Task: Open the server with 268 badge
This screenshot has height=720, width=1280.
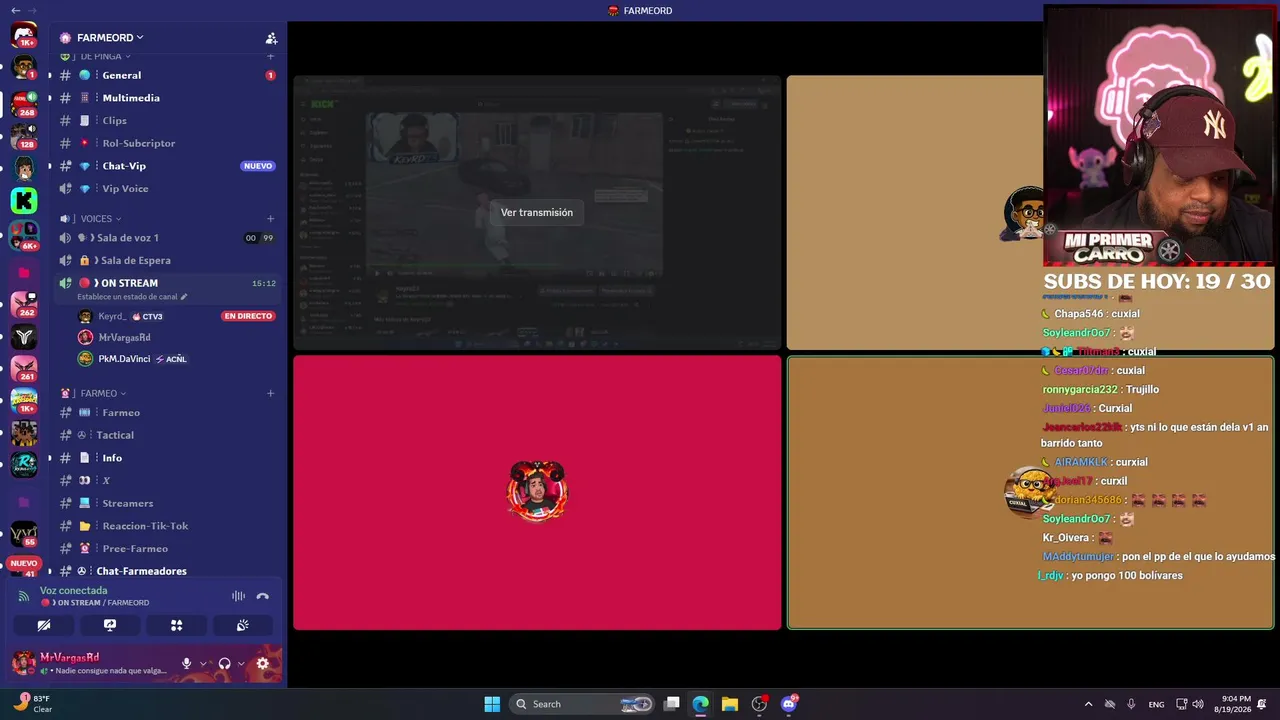Action: [x=24, y=103]
